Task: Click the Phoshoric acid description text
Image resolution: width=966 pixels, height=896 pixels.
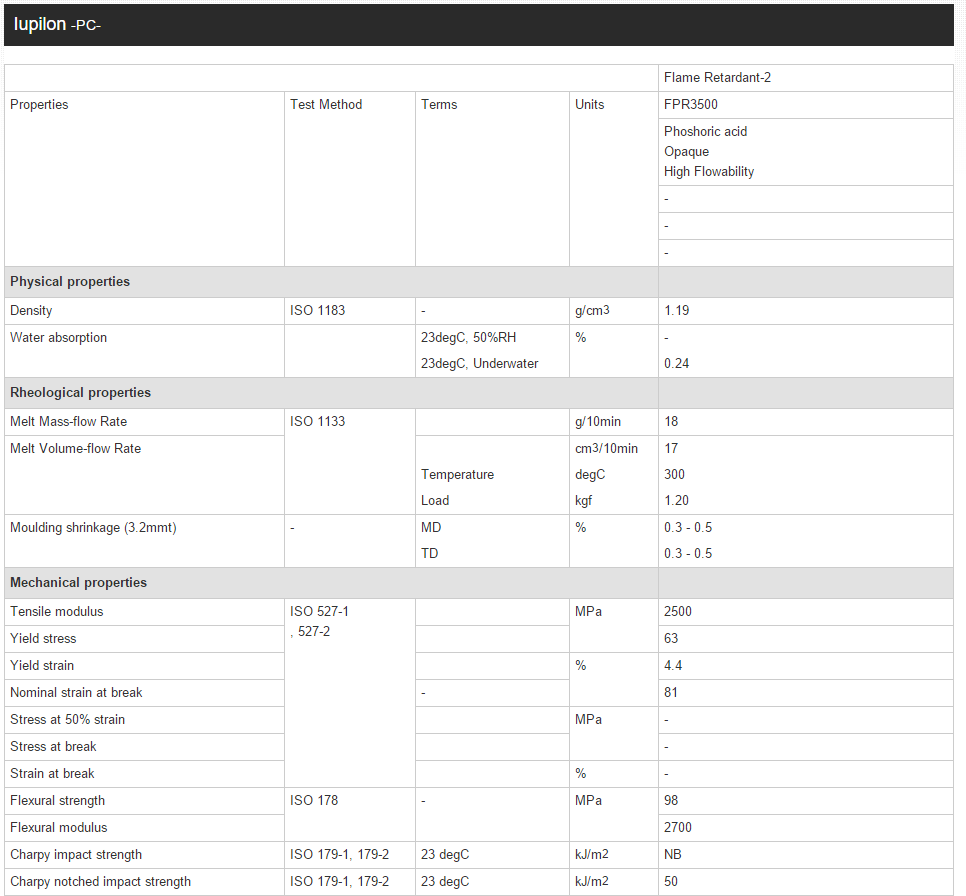Action: [x=705, y=132]
